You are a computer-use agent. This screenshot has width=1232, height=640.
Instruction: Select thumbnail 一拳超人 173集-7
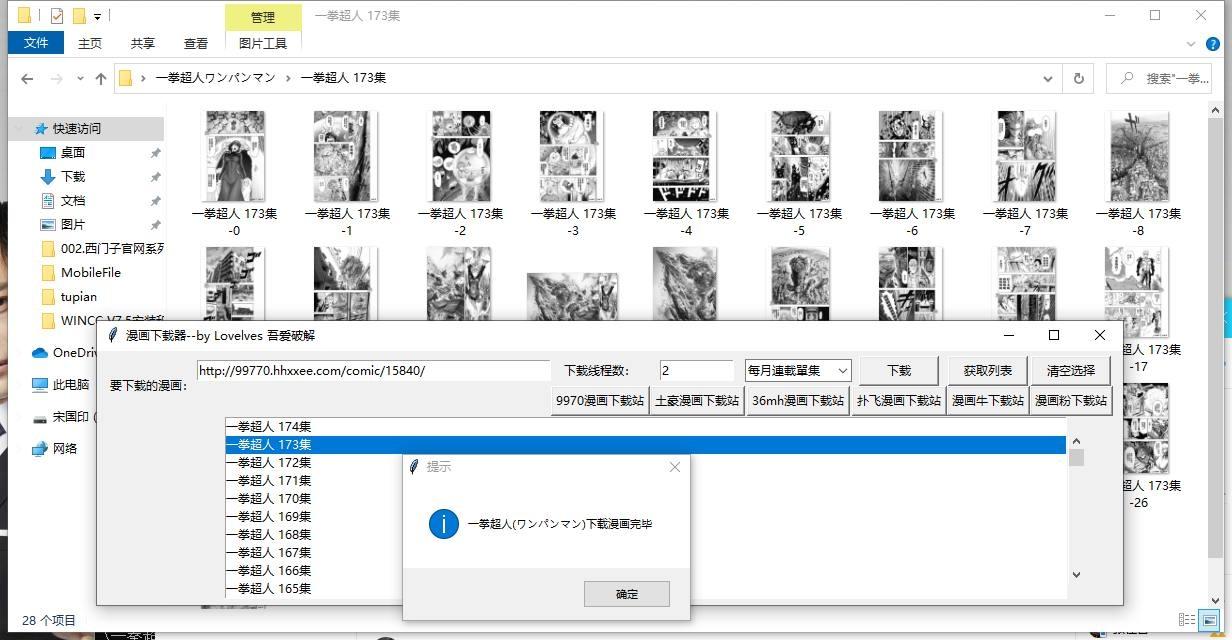pyautogui.click(x=1025, y=172)
